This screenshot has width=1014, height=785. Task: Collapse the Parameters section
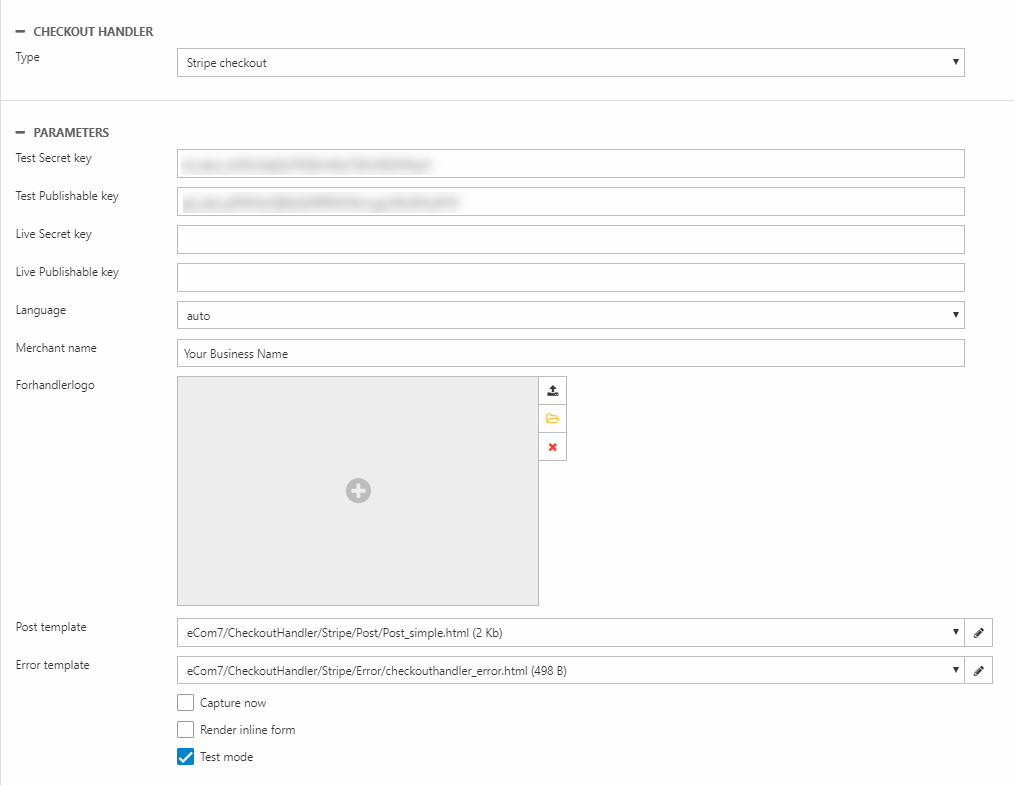[x=20, y=133]
